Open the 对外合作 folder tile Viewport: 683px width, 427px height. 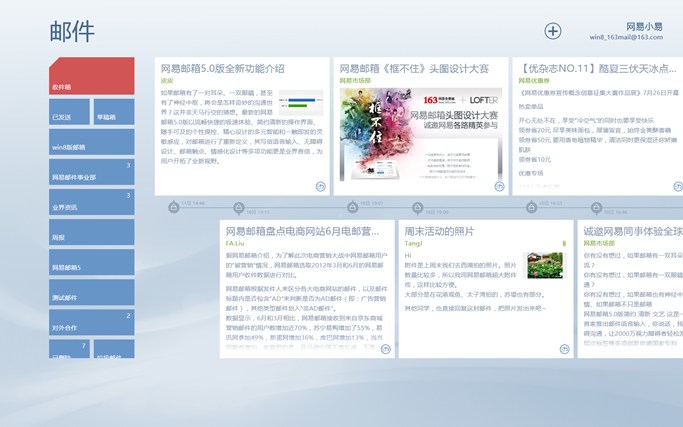tap(91, 323)
